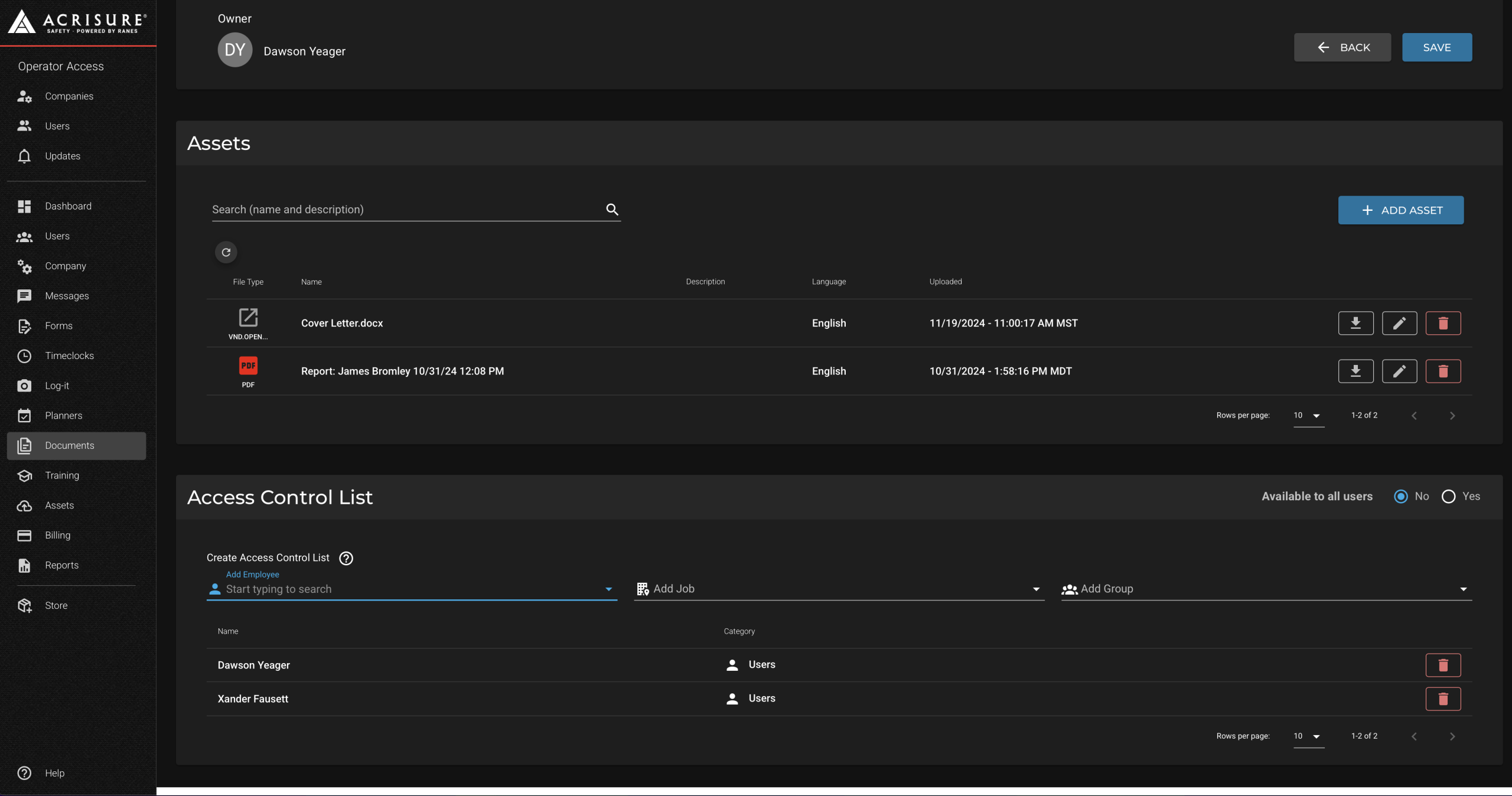This screenshot has height=796, width=1512.
Task: Click the Description column header
Action: tap(705, 282)
